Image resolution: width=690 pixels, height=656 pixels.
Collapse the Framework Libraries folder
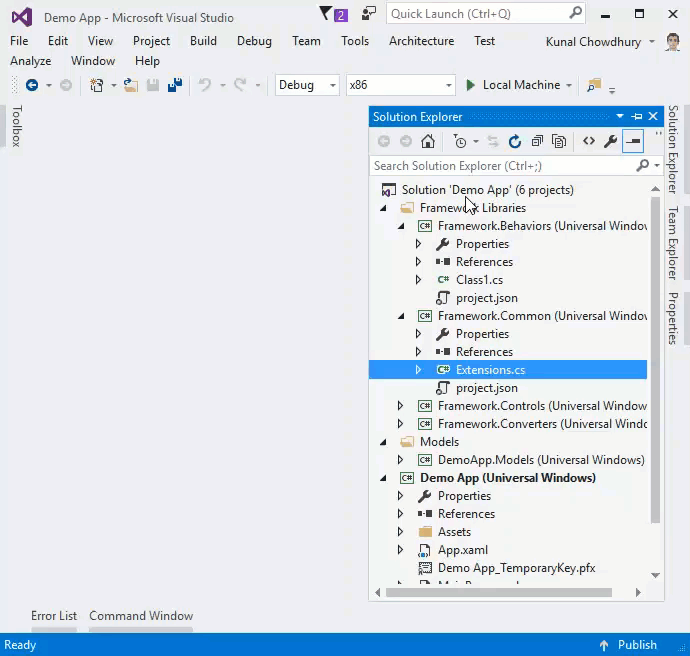383,208
